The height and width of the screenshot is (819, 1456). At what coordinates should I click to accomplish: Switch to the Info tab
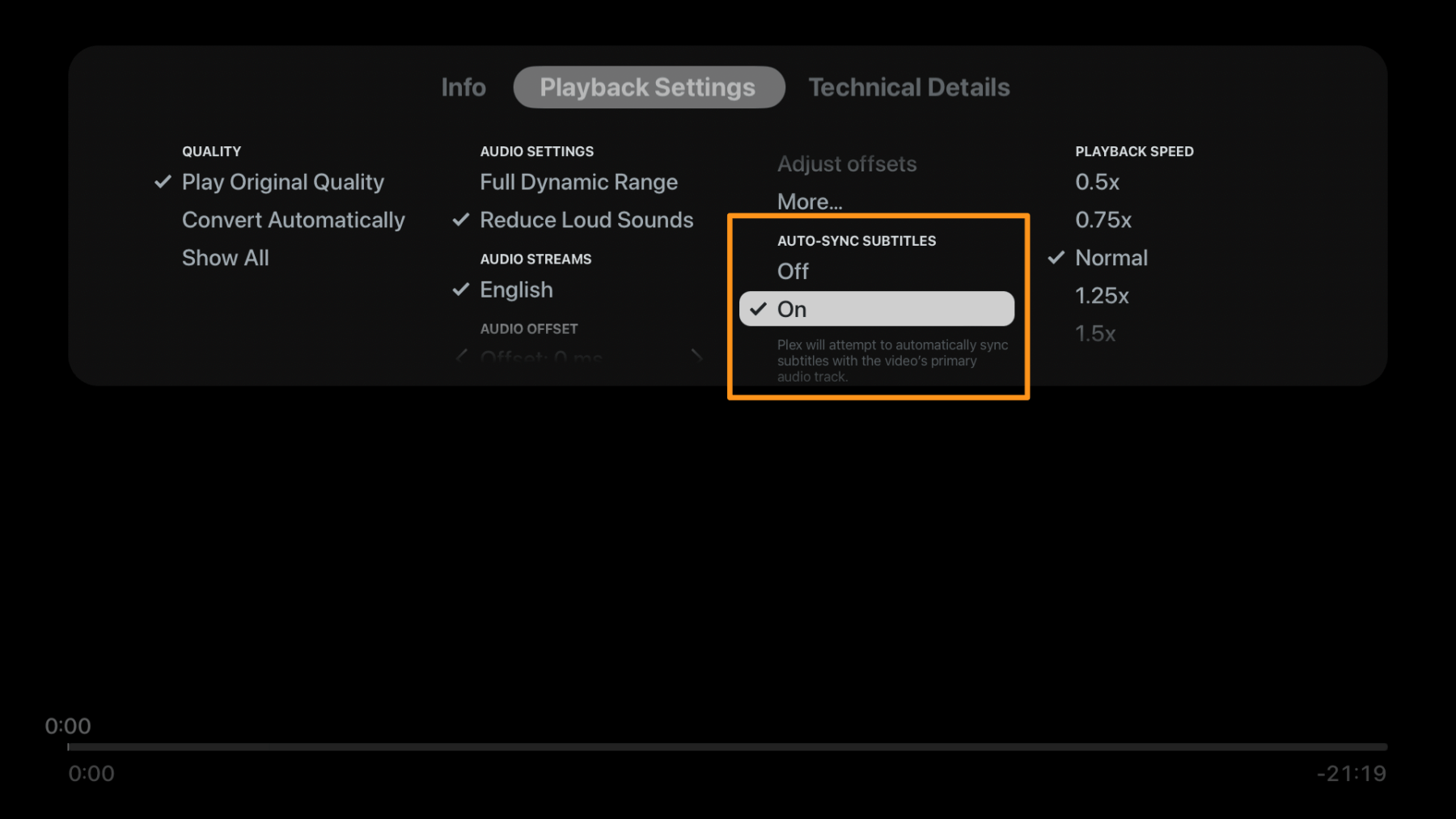click(463, 87)
